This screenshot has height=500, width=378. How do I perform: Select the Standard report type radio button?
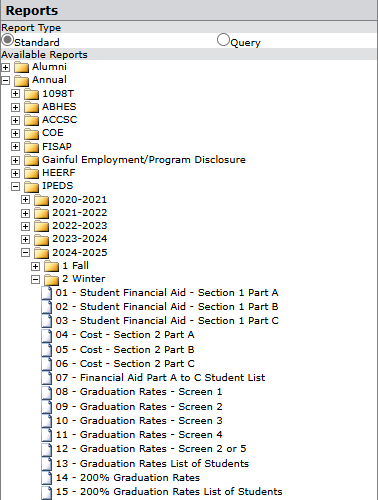(x=7, y=40)
